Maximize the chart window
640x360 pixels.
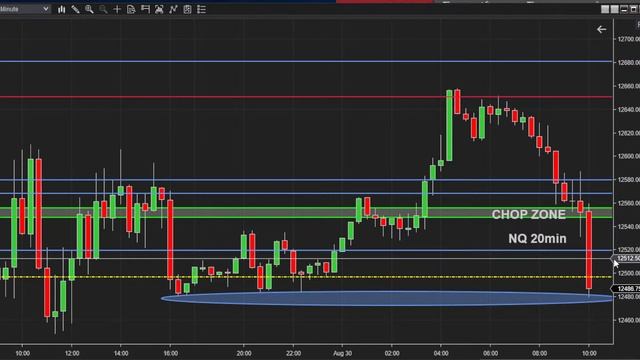click(x=634, y=9)
